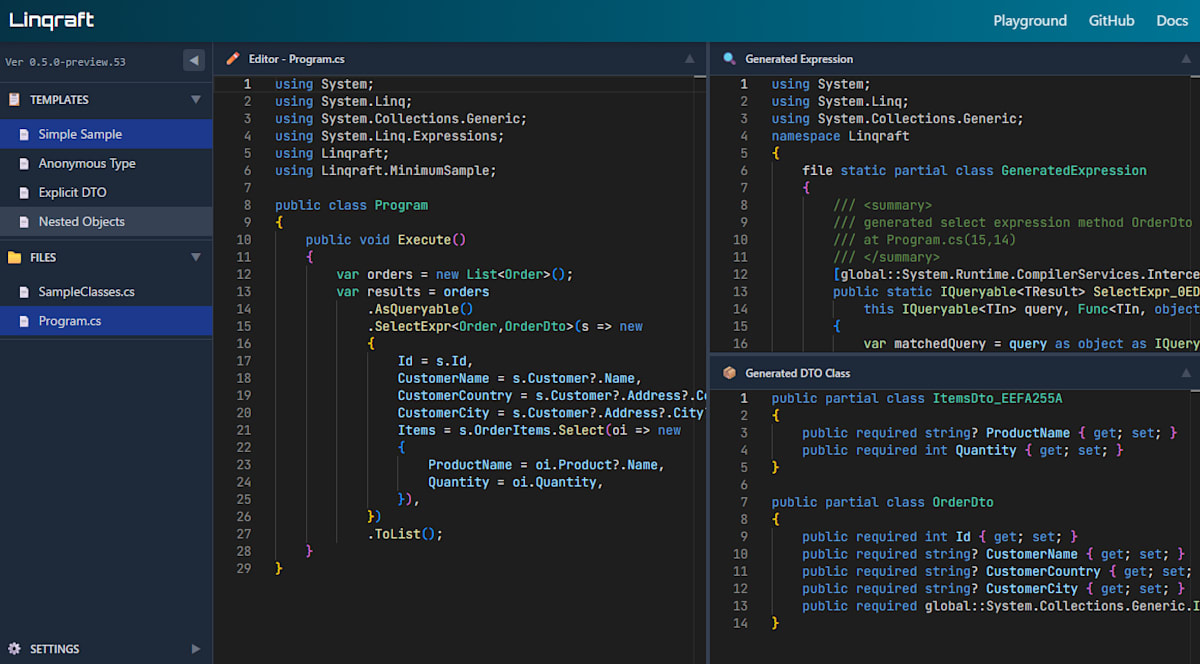Screen dimensions: 1200x664
Task: Collapse the sidebar with the arrow button
Action: [x=194, y=61]
